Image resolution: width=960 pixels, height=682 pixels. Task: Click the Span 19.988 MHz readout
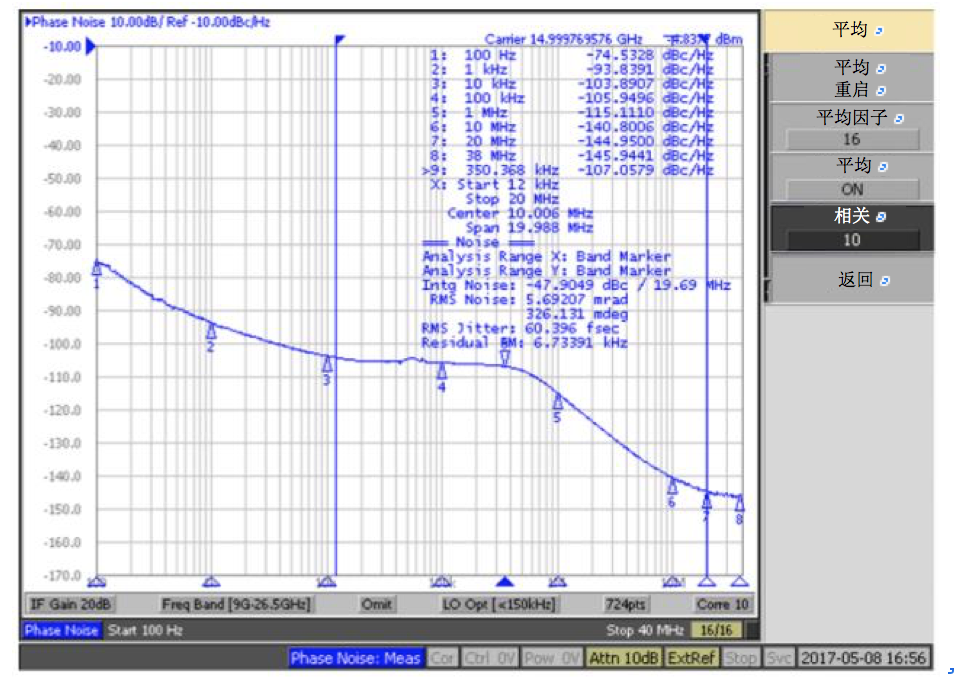[529, 228]
